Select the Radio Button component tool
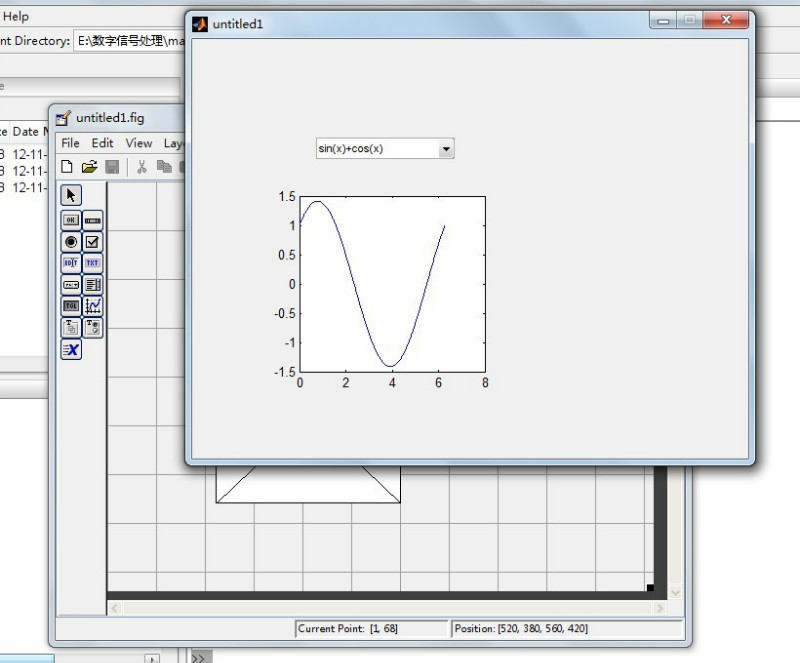 tap(71, 241)
